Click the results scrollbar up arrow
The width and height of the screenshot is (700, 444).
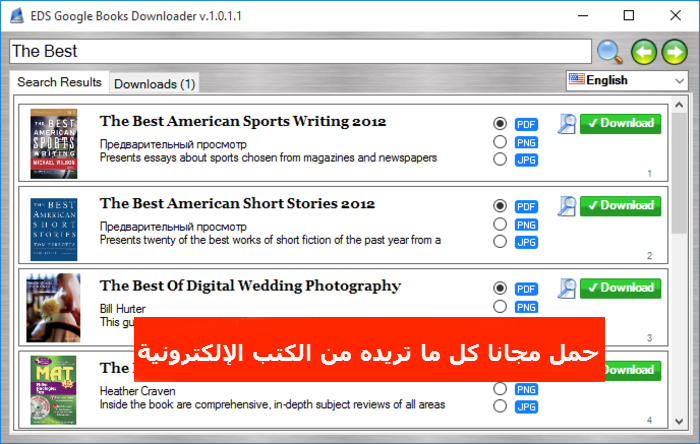(x=679, y=105)
